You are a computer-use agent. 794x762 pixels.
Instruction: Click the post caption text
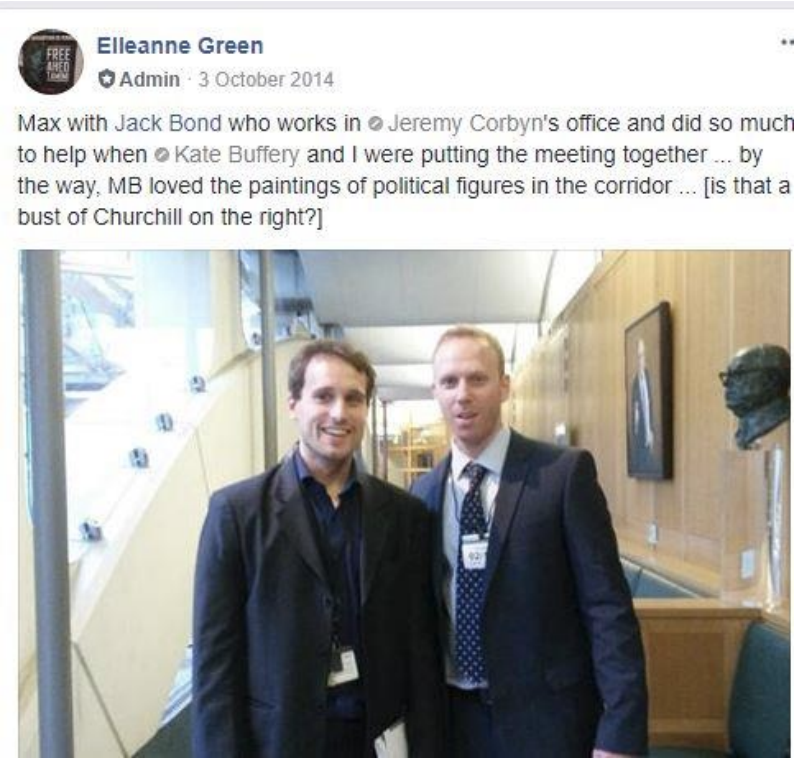(x=404, y=170)
